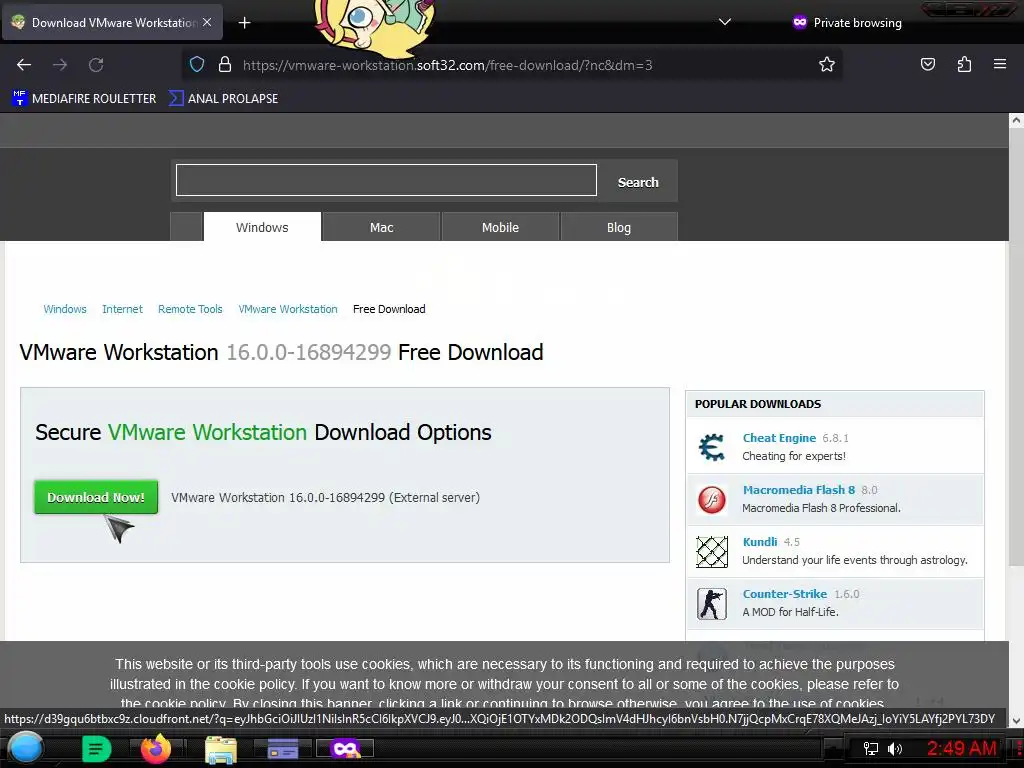Click the Search button
The image size is (1024, 768).
(x=638, y=182)
